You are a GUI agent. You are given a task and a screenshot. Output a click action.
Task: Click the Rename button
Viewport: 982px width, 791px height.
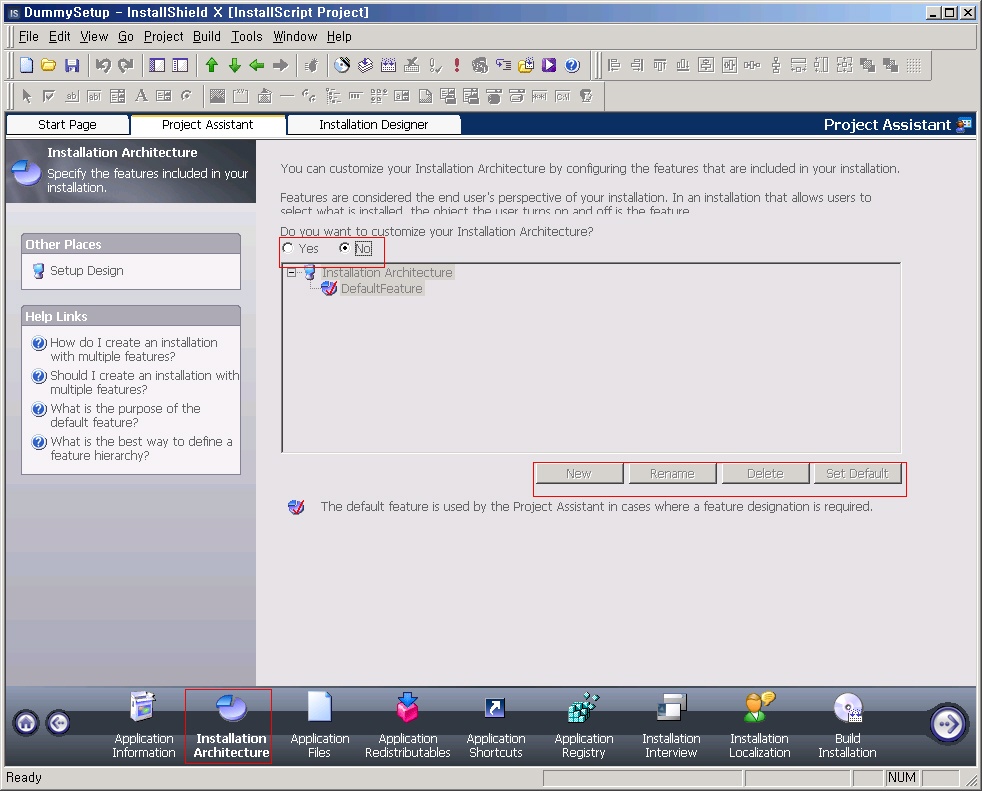point(672,473)
